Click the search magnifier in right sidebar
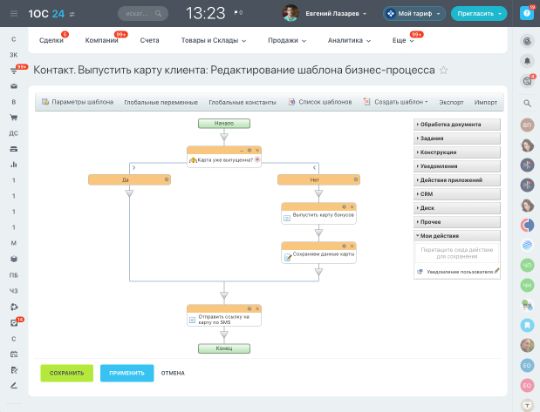This screenshot has width=540, height=412. click(527, 103)
